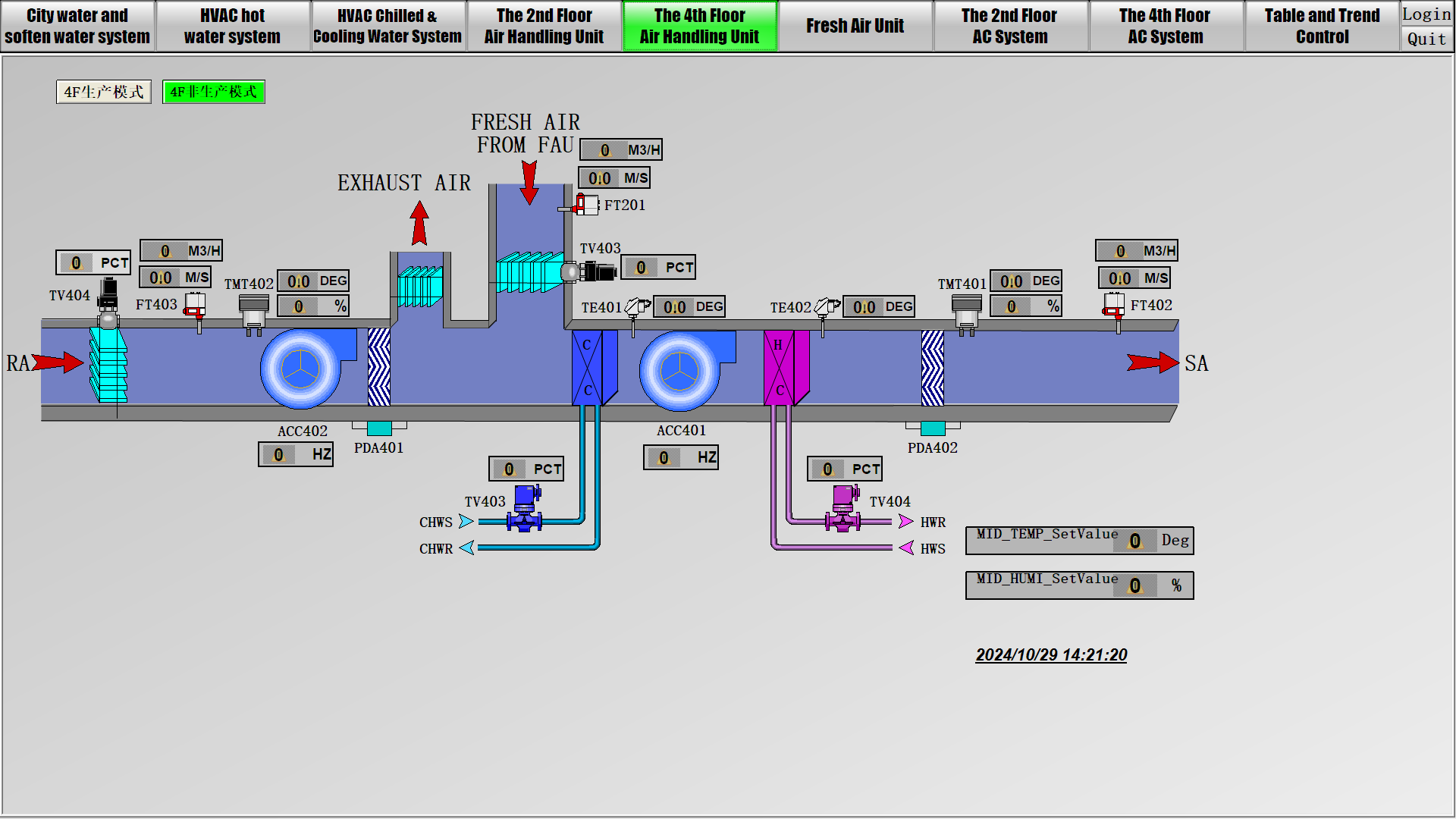Select the magenta TV404 hot water valve
Viewport: 1456px width, 819px height.
843,509
